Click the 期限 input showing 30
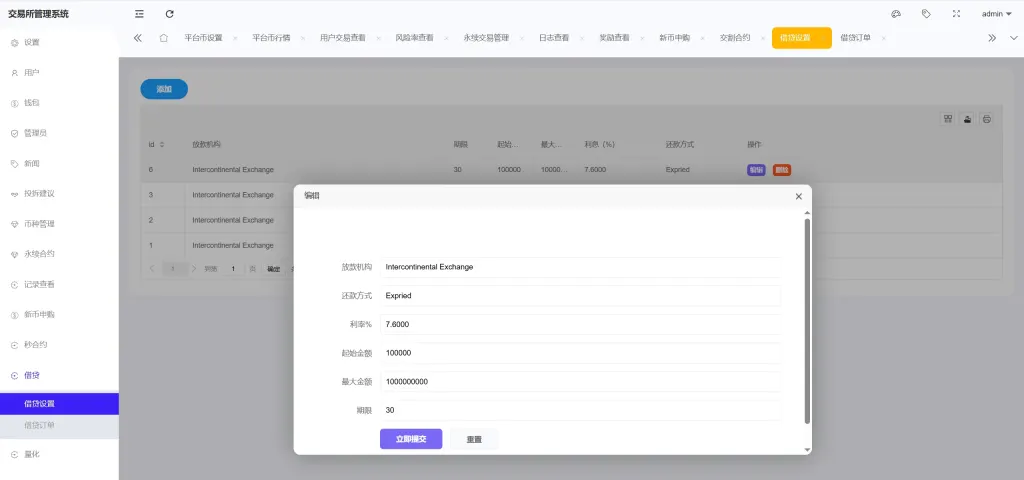This screenshot has width=1024, height=480. coord(581,411)
